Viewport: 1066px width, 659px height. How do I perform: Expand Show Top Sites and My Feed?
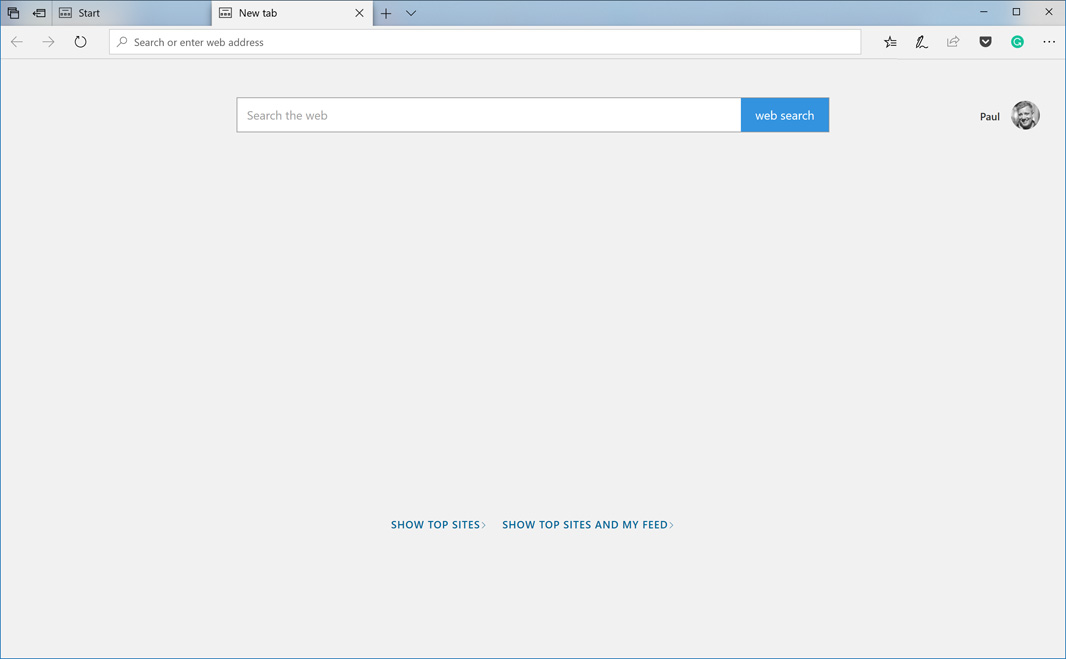587,524
